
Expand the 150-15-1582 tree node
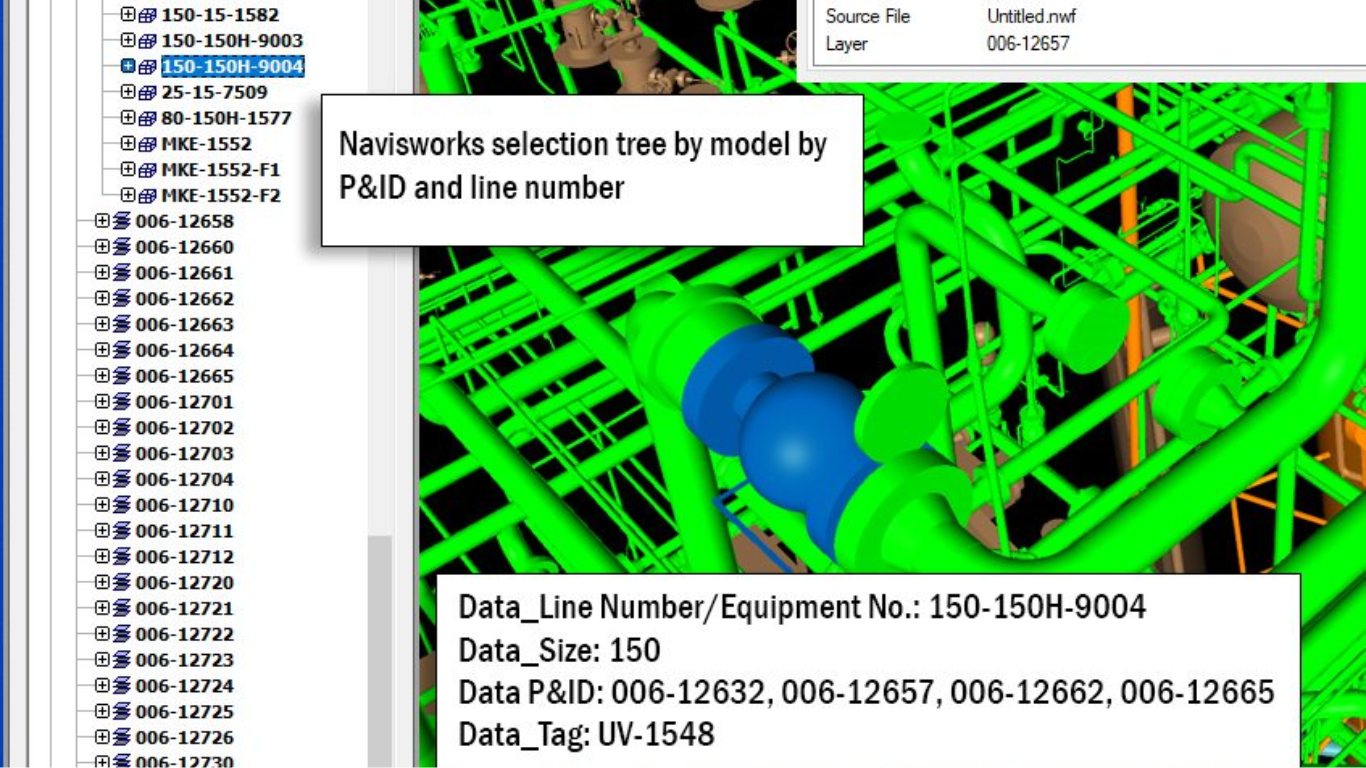point(127,15)
